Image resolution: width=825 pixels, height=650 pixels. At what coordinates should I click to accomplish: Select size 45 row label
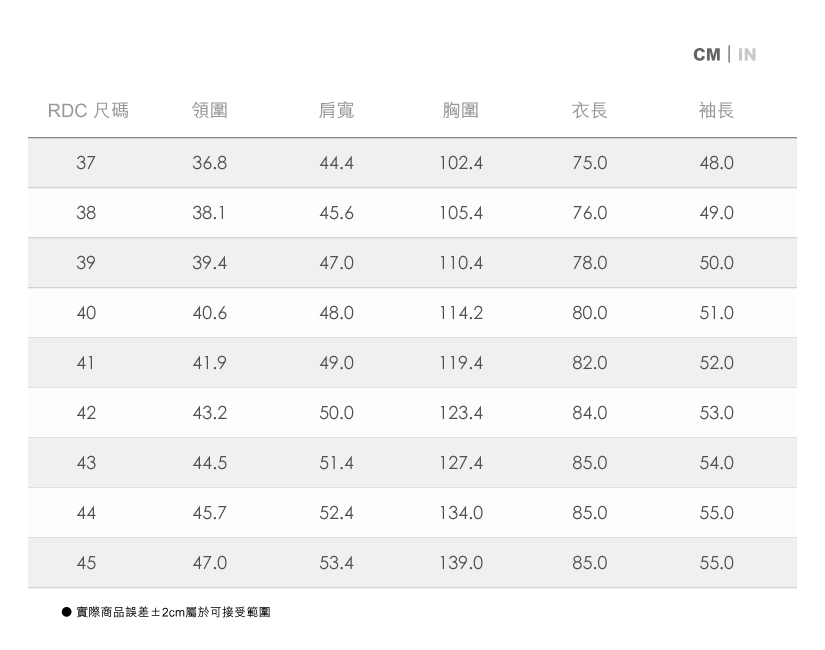tap(86, 563)
